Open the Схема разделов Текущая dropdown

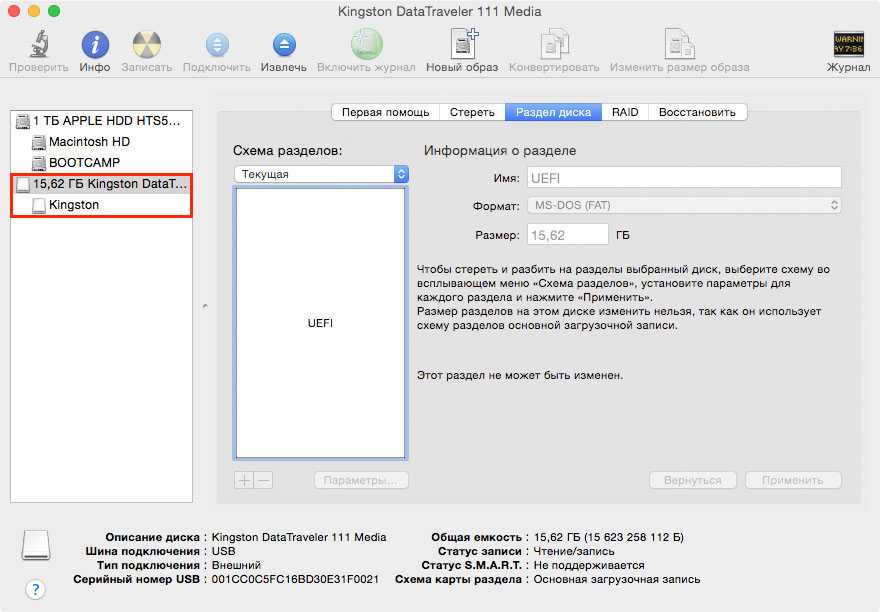321,174
